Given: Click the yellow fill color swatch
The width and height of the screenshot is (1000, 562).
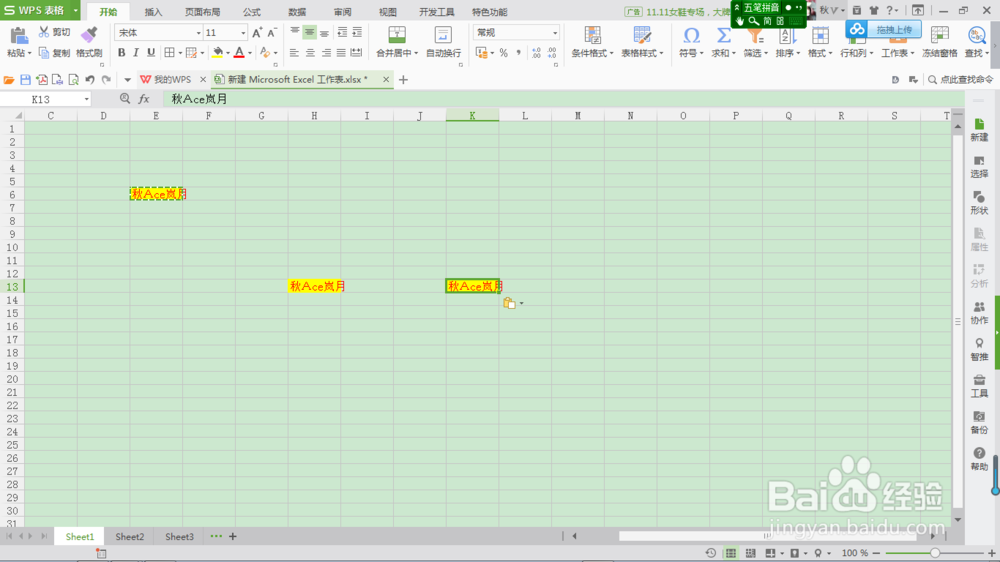Looking at the screenshot, I should pyautogui.click(x=218, y=53).
